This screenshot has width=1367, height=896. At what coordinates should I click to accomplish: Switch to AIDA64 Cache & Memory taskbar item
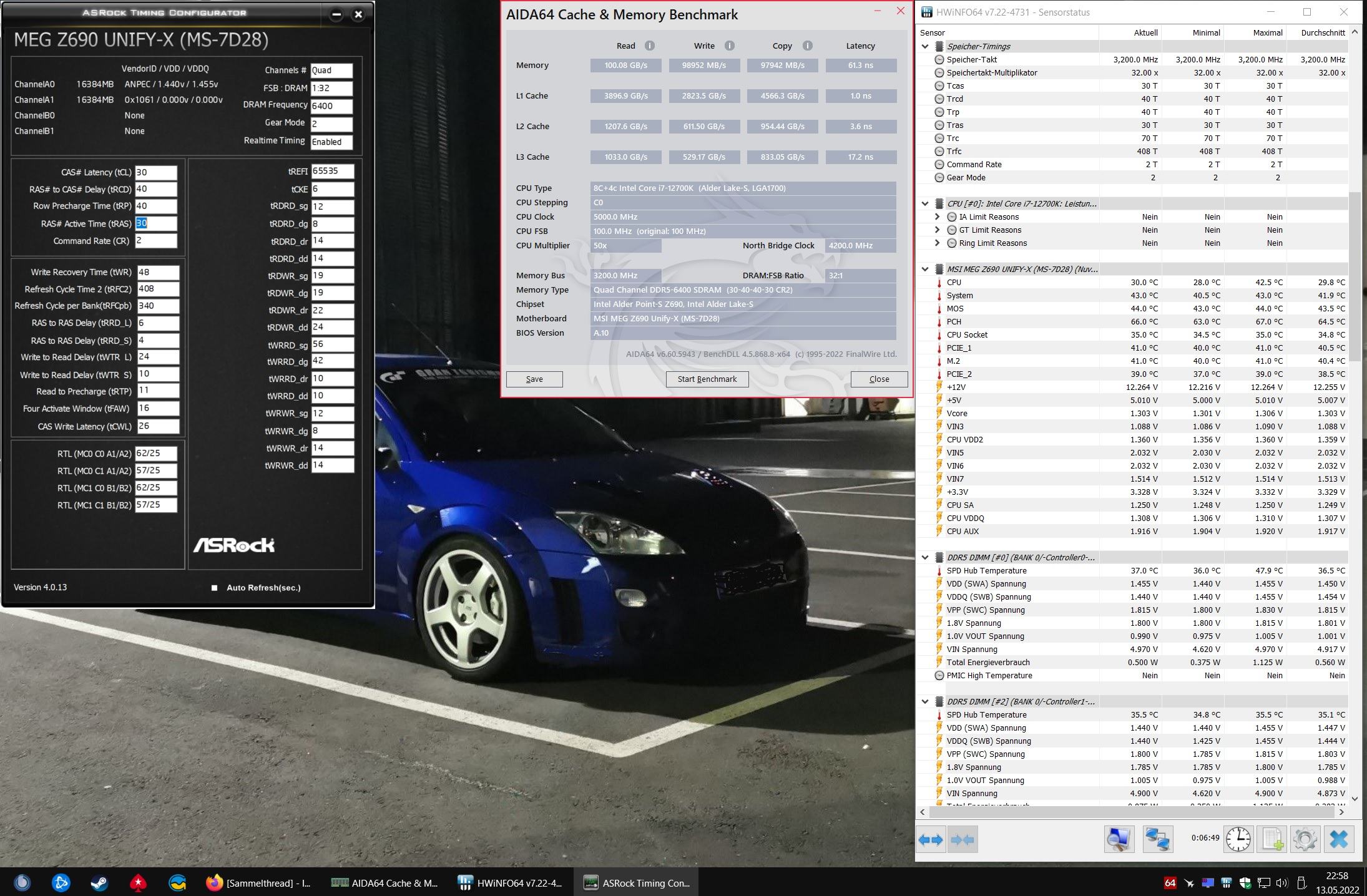(x=384, y=883)
